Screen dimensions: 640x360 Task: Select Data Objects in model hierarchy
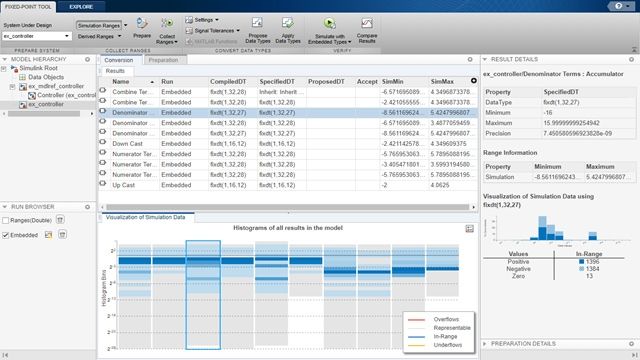point(46,77)
